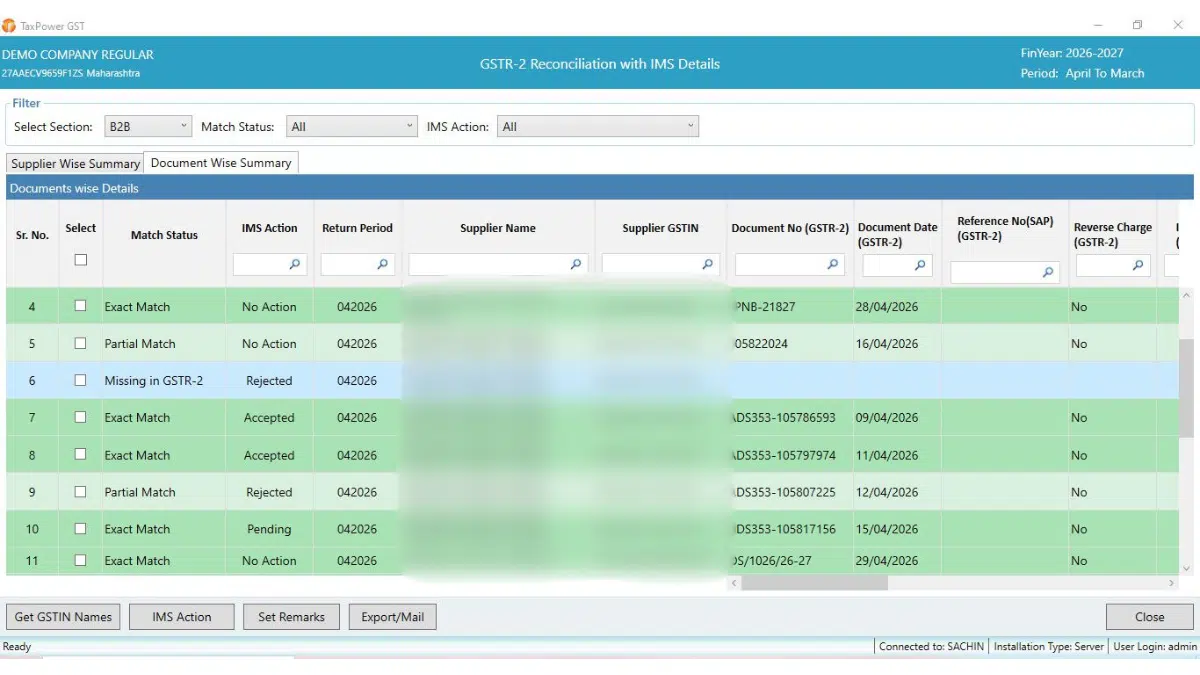This screenshot has width=1200, height=675.
Task: Click document number ending 105807225
Action: point(784,492)
